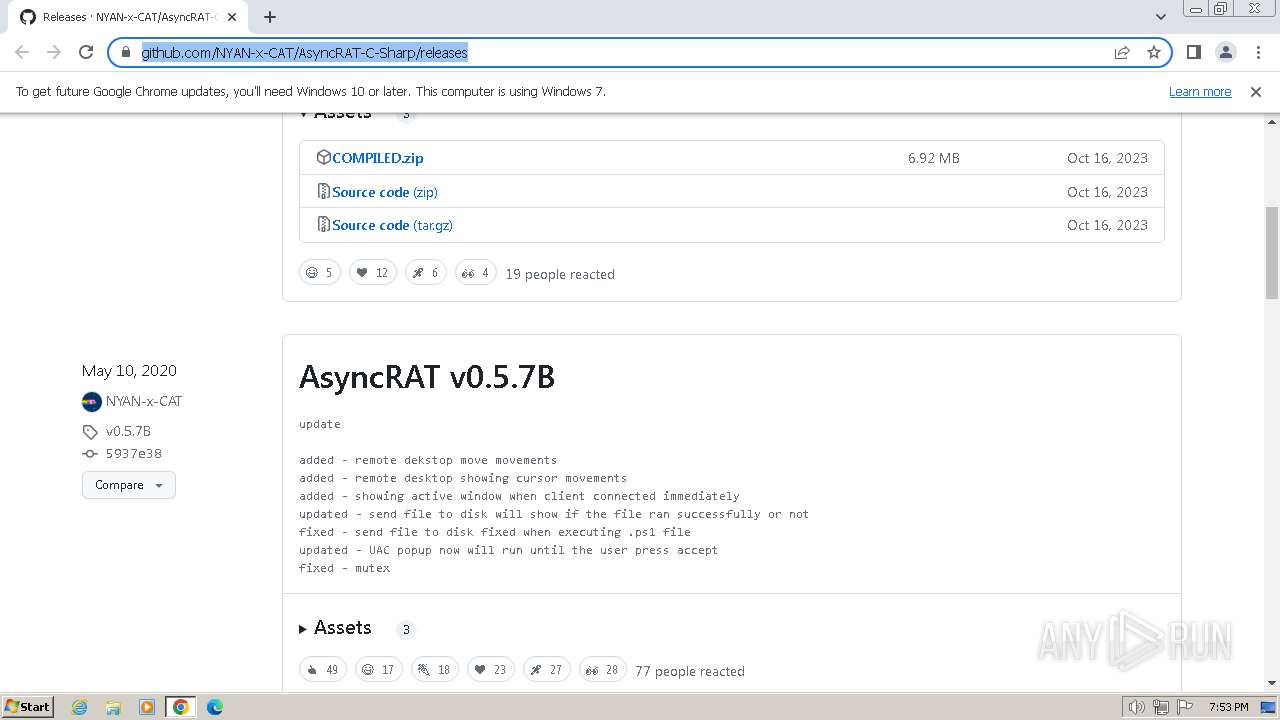Open Action Center flag icon
The height and width of the screenshot is (720, 1280).
click(x=1185, y=707)
